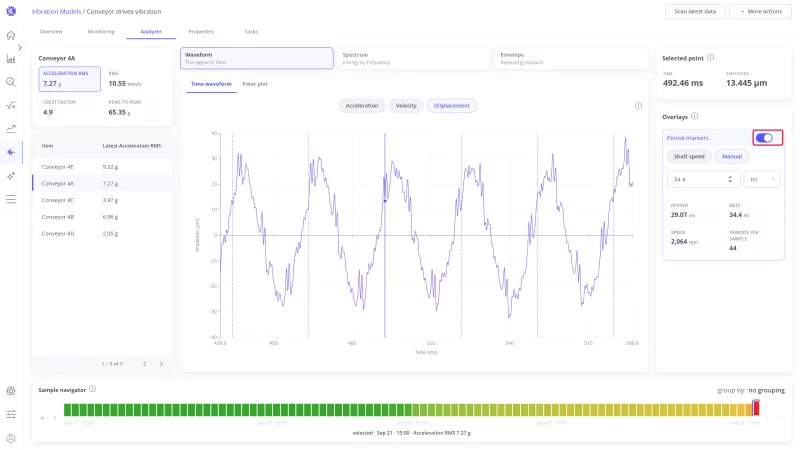The width and height of the screenshot is (800, 450).
Task: Select Conveyor 4A row
Action: (x=102, y=183)
